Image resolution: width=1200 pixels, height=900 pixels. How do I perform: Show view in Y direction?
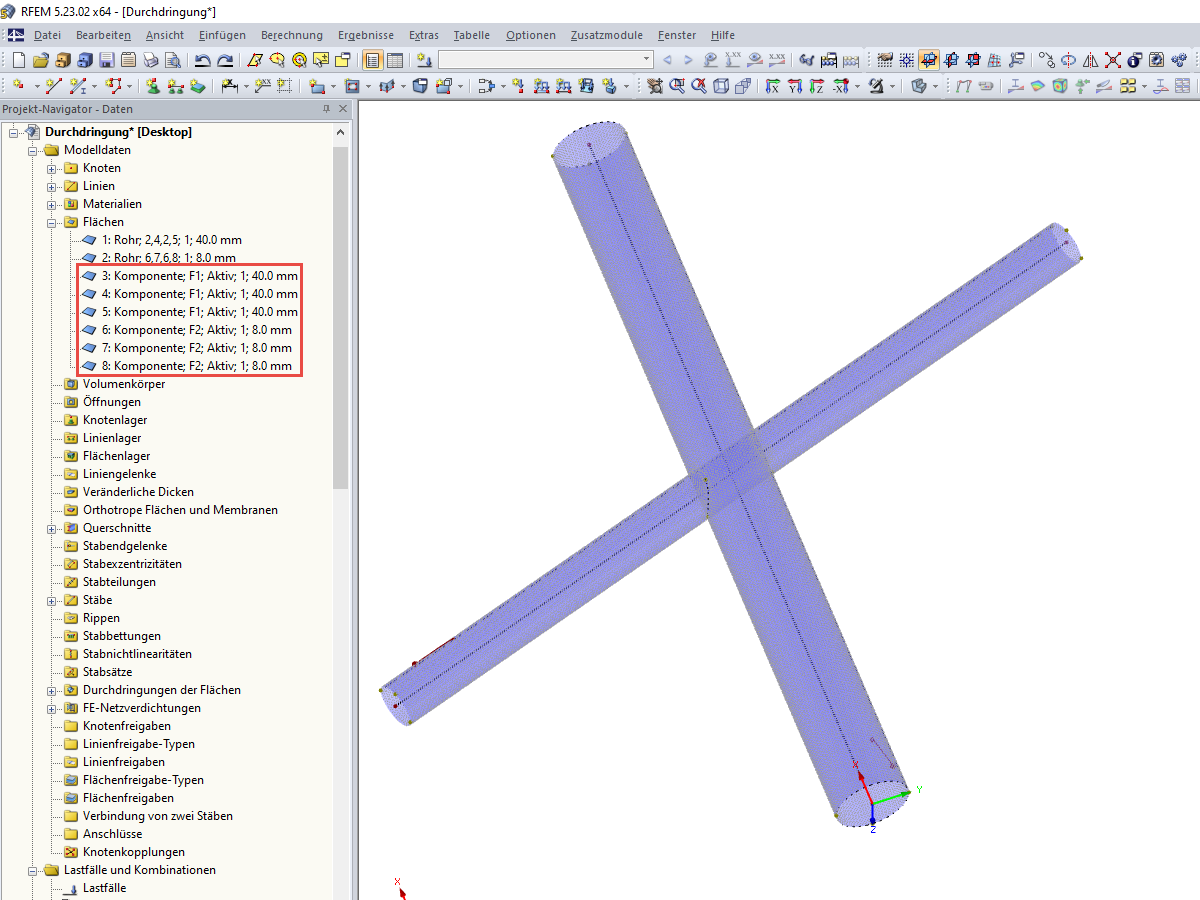pos(794,86)
